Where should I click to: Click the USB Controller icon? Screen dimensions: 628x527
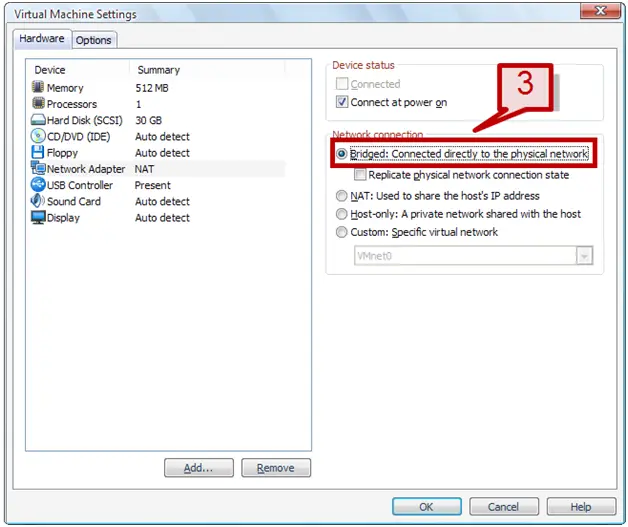pyautogui.click(x=38, y=185)
